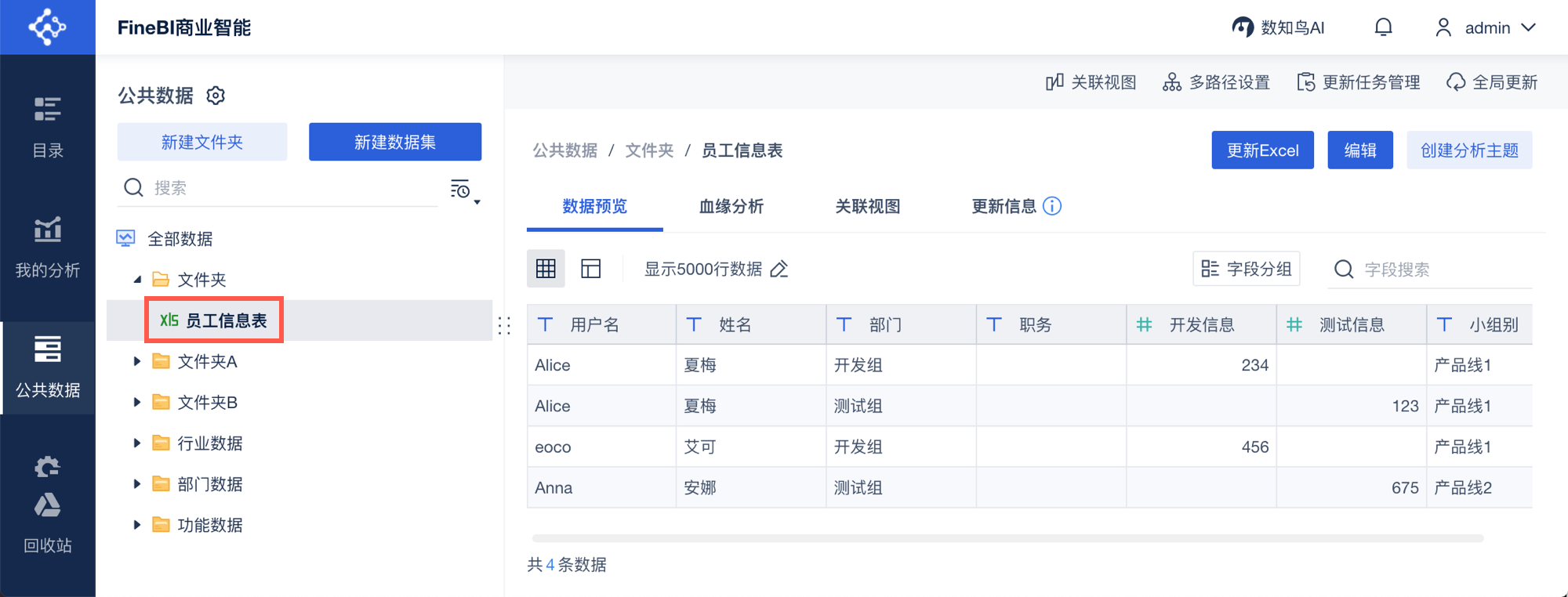Viewport: 1568px width, 597px height.
Task: Switch to the 血缘分析 tab
Action: pos(731,207)
